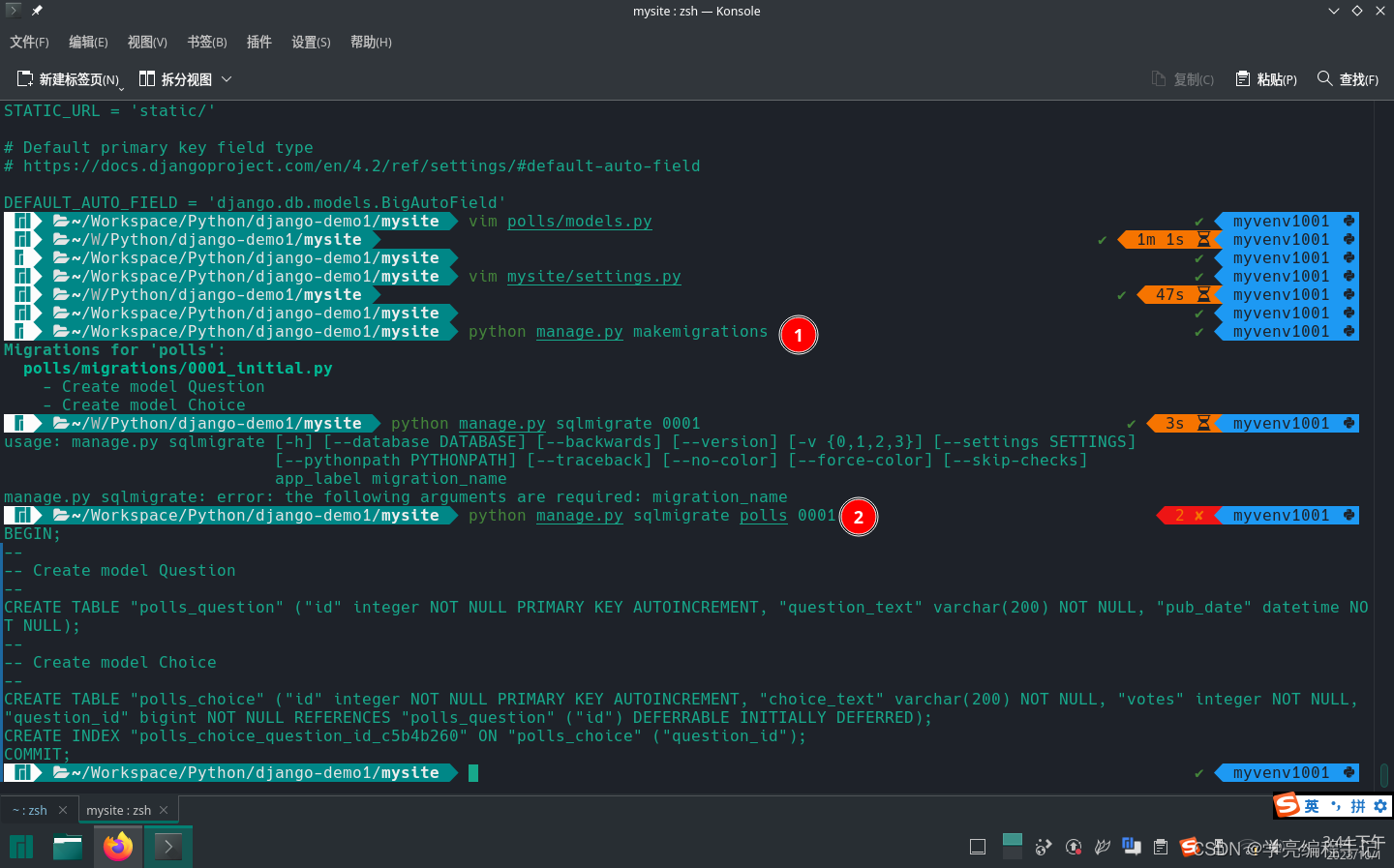Open the clipboard tray icon
The width and height of the screenshot is (1394, 868).
(1160, 847)
